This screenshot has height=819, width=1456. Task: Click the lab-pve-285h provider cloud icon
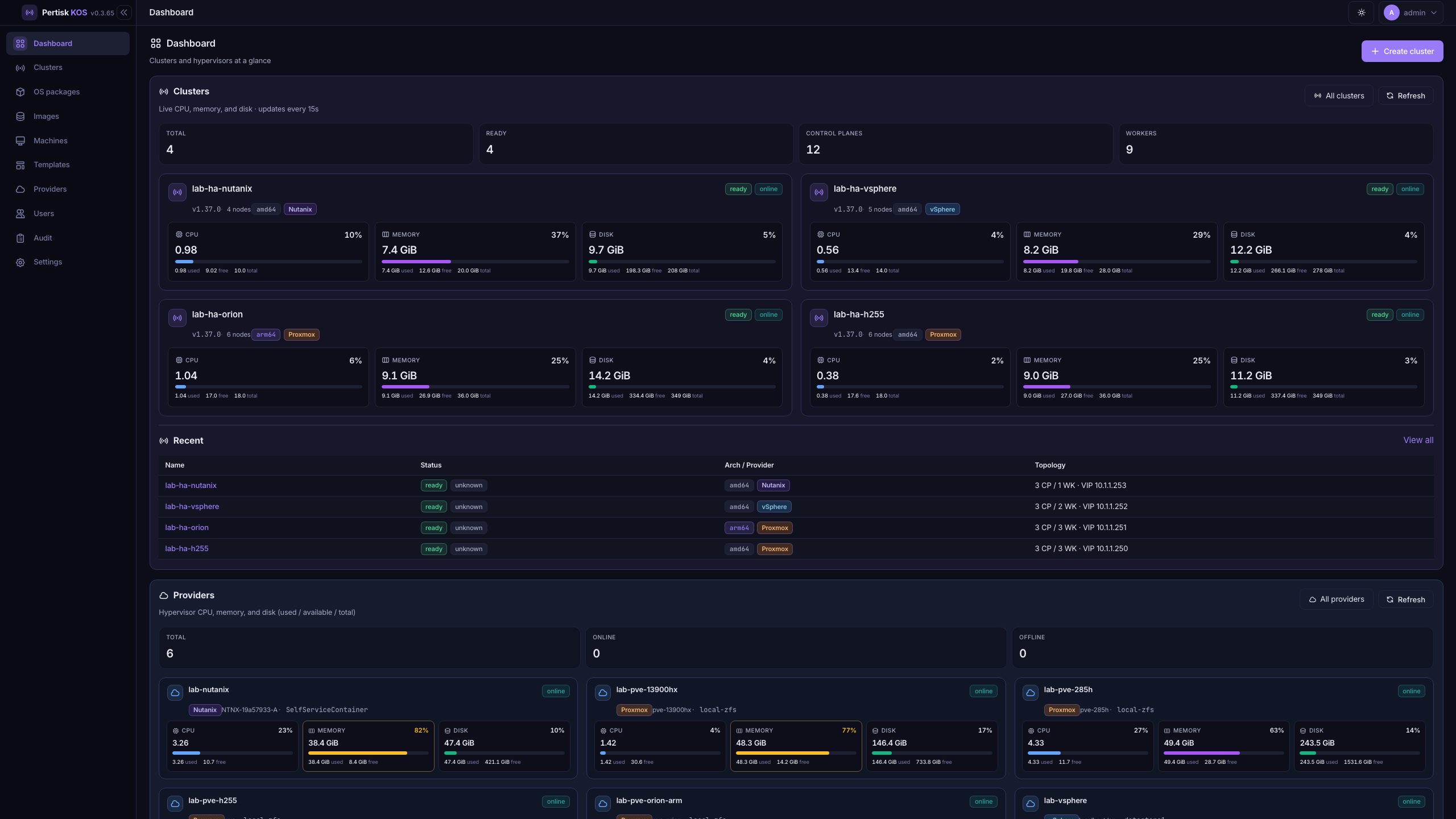pos(1031,693)
